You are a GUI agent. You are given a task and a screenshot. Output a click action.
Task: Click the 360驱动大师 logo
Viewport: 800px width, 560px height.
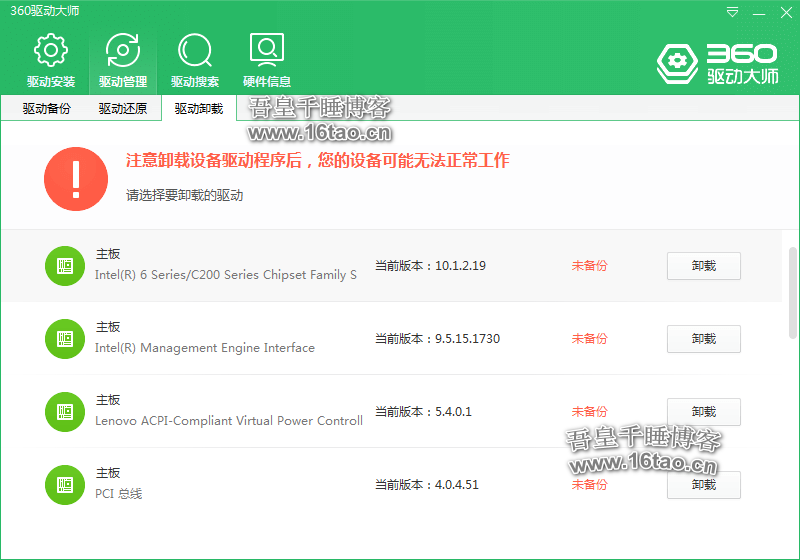point(717,62)
